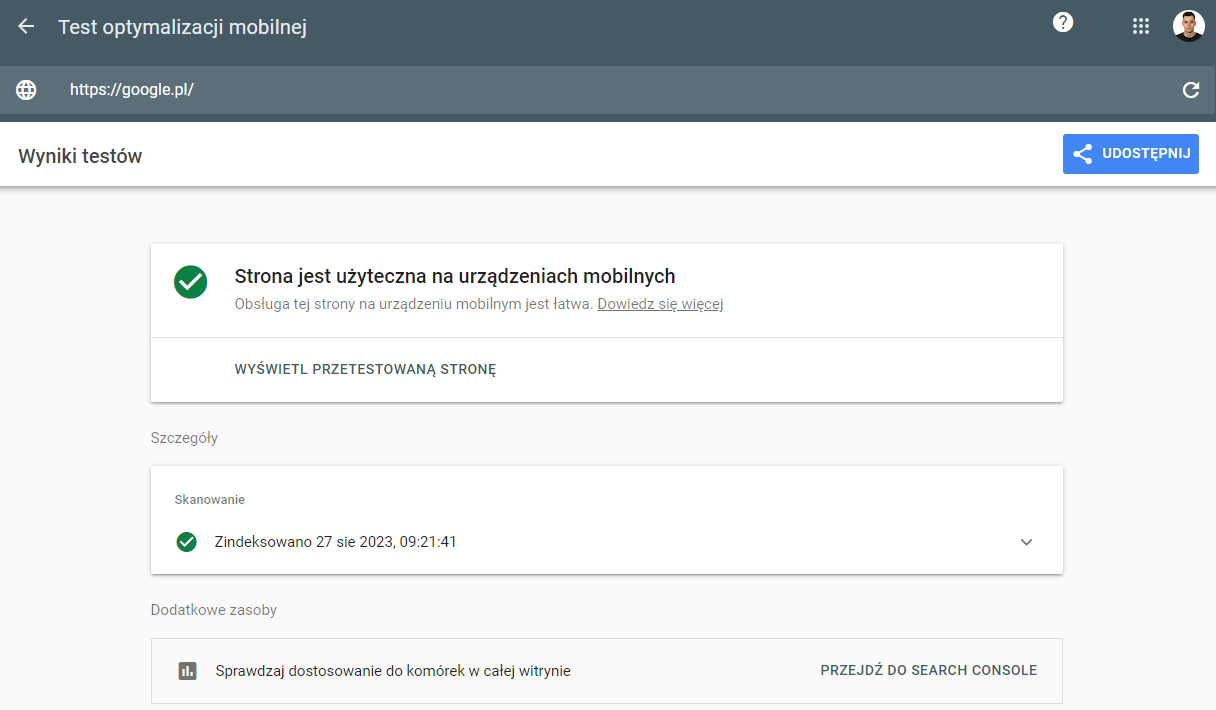Click PRZEJDŹ DO SEARCH CONSOLE
Image resolution: width=1216 pixels, height=710 pixels.
(x=928, y=671)
